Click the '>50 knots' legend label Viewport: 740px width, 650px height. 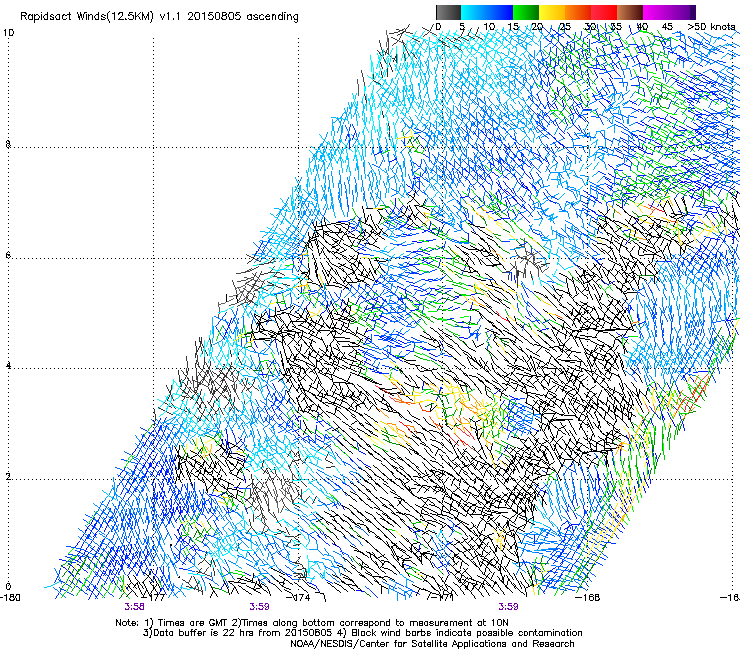[x=711, y=27]
